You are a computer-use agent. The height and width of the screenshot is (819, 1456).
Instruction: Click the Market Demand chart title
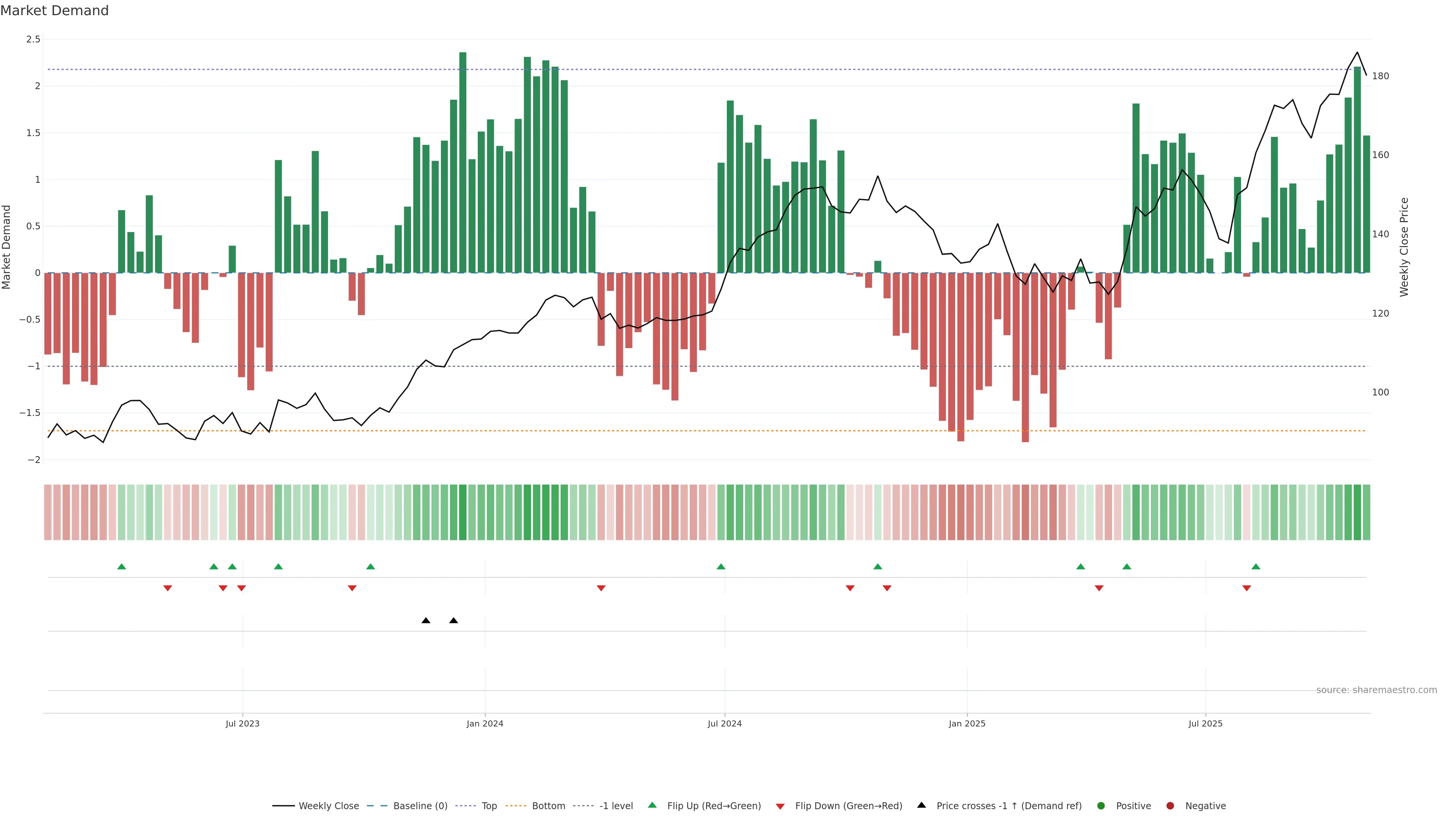54,11
